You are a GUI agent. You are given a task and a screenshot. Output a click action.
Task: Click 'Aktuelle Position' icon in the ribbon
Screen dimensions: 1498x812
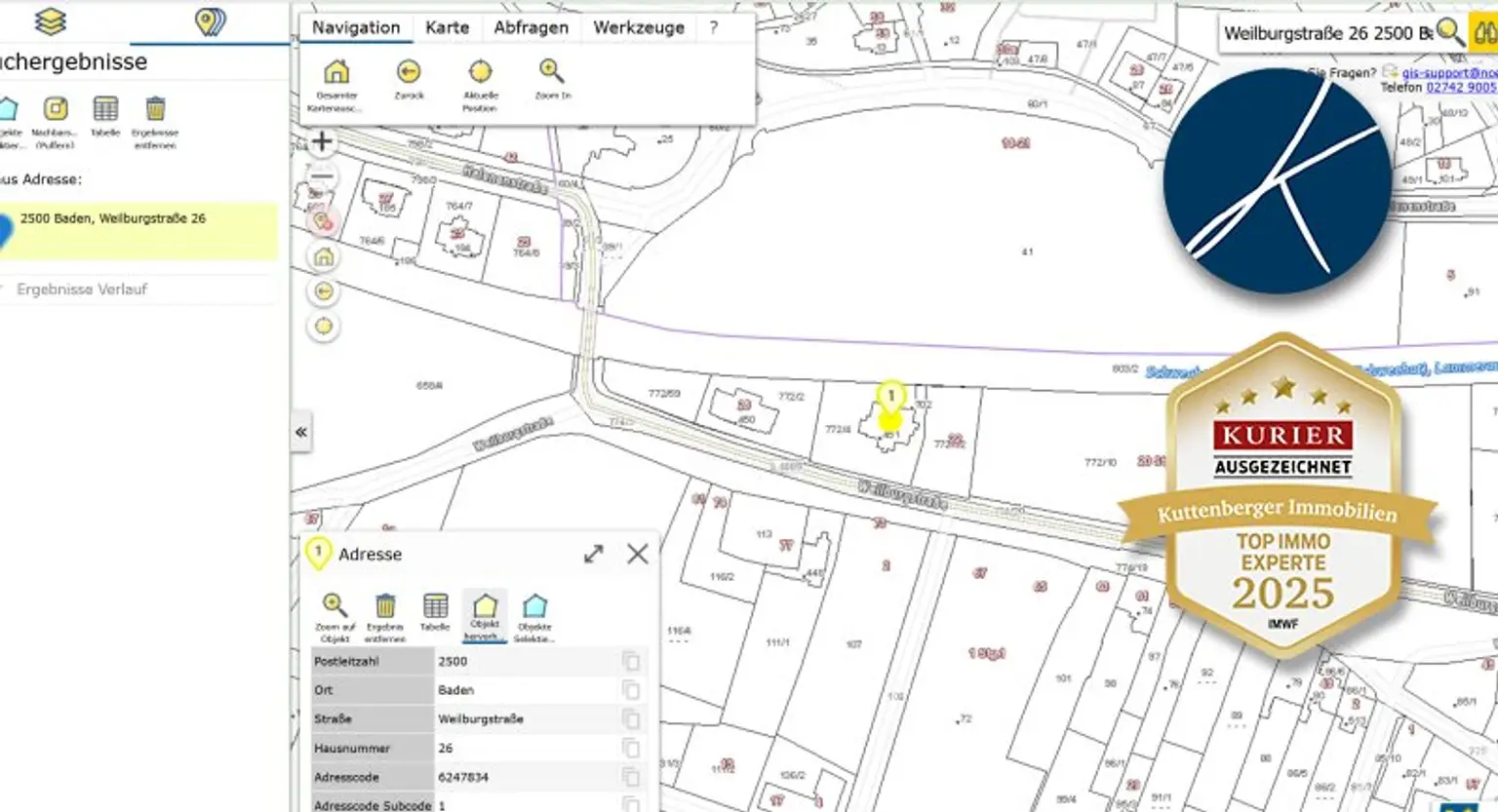tap(480, 73)
